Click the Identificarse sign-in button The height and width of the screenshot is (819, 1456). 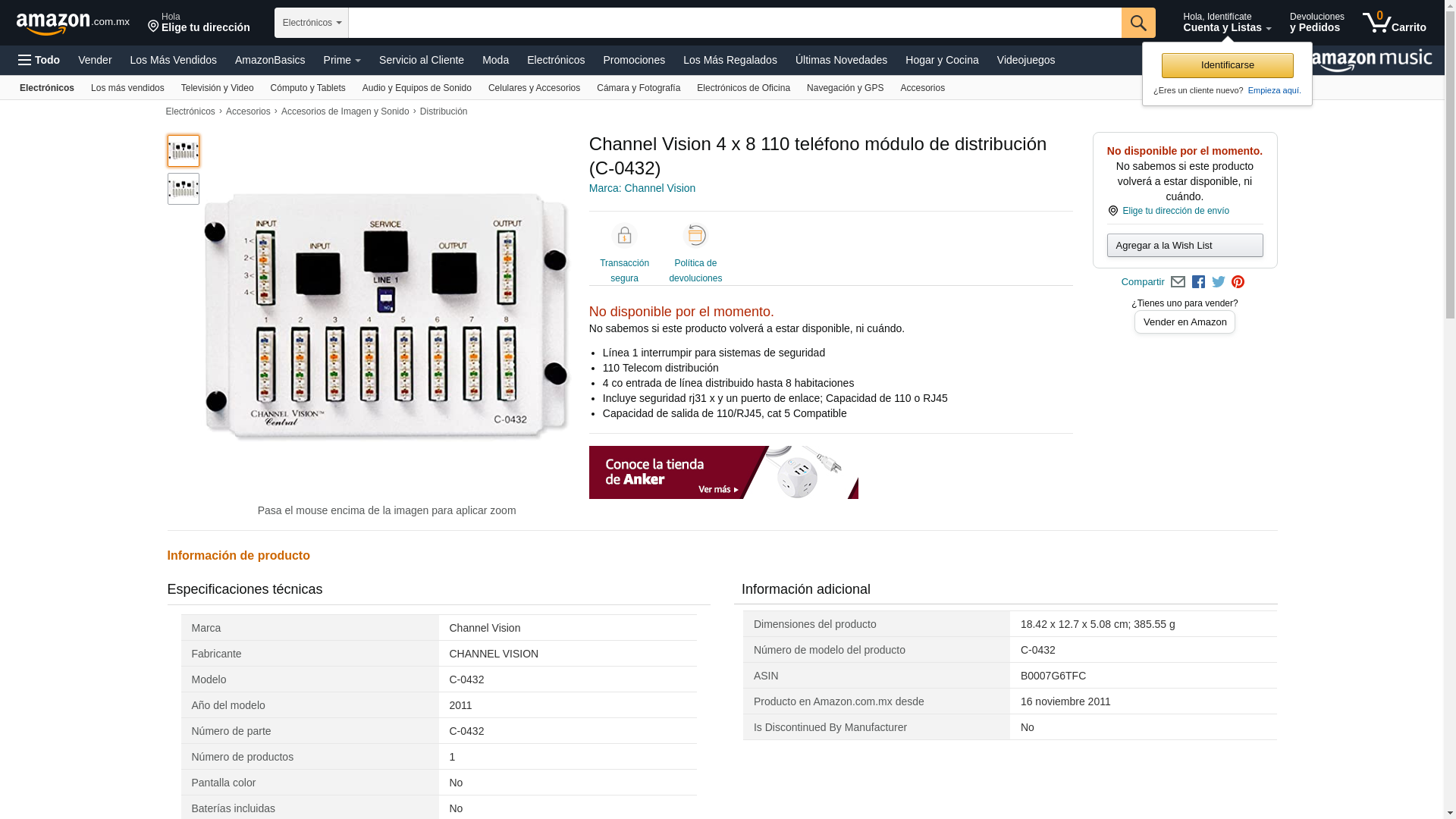[1227, 65]
